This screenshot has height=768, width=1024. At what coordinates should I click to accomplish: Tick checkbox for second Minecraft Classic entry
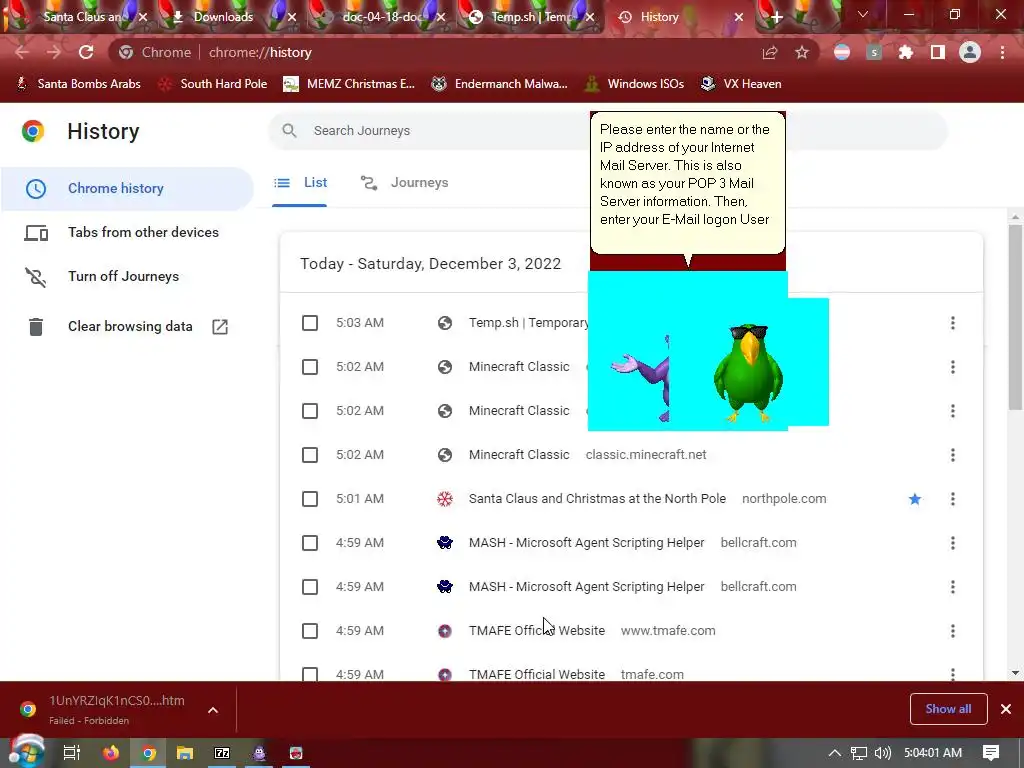[x=310, y=411]
